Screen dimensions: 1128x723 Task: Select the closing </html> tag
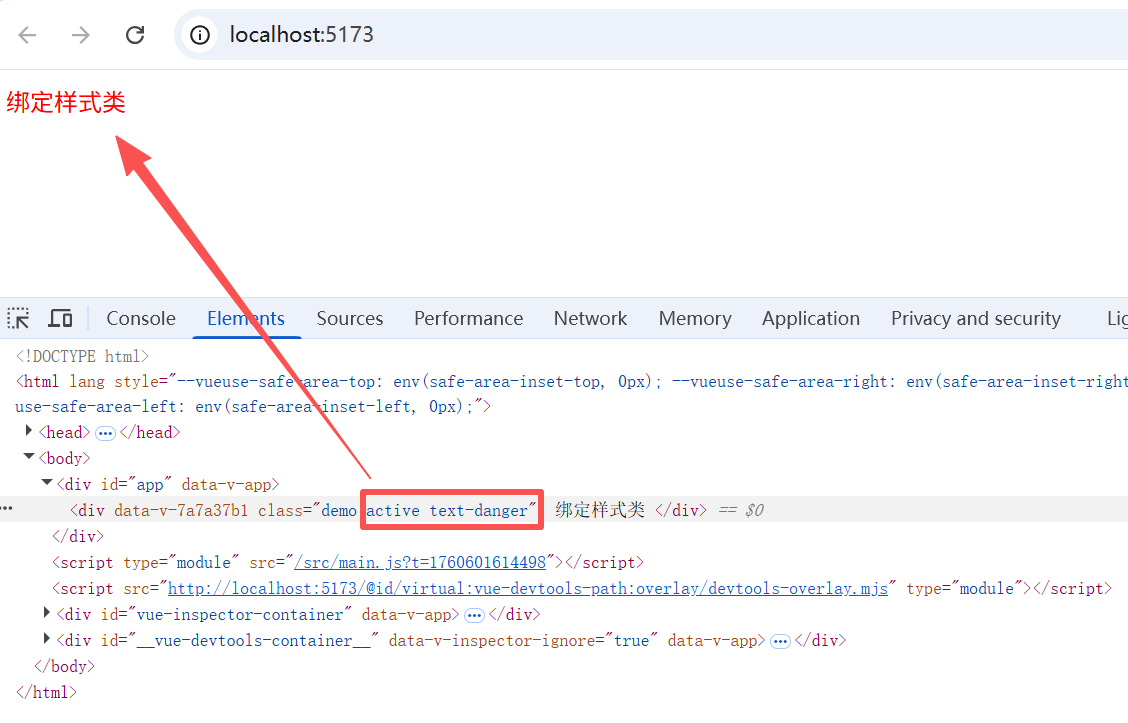tap(46, 692)
